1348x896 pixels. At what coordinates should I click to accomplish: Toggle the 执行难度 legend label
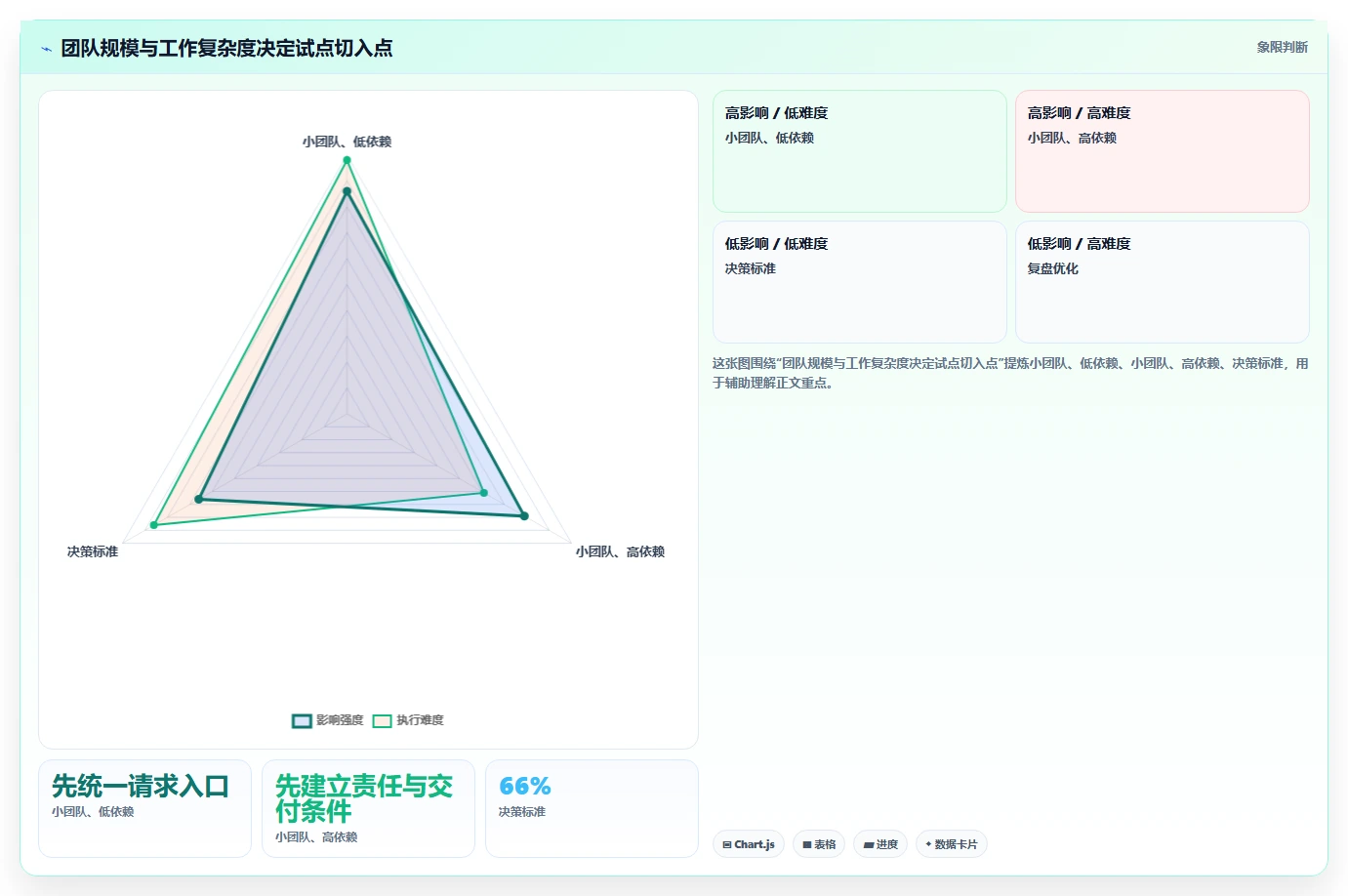click(420, 720)
